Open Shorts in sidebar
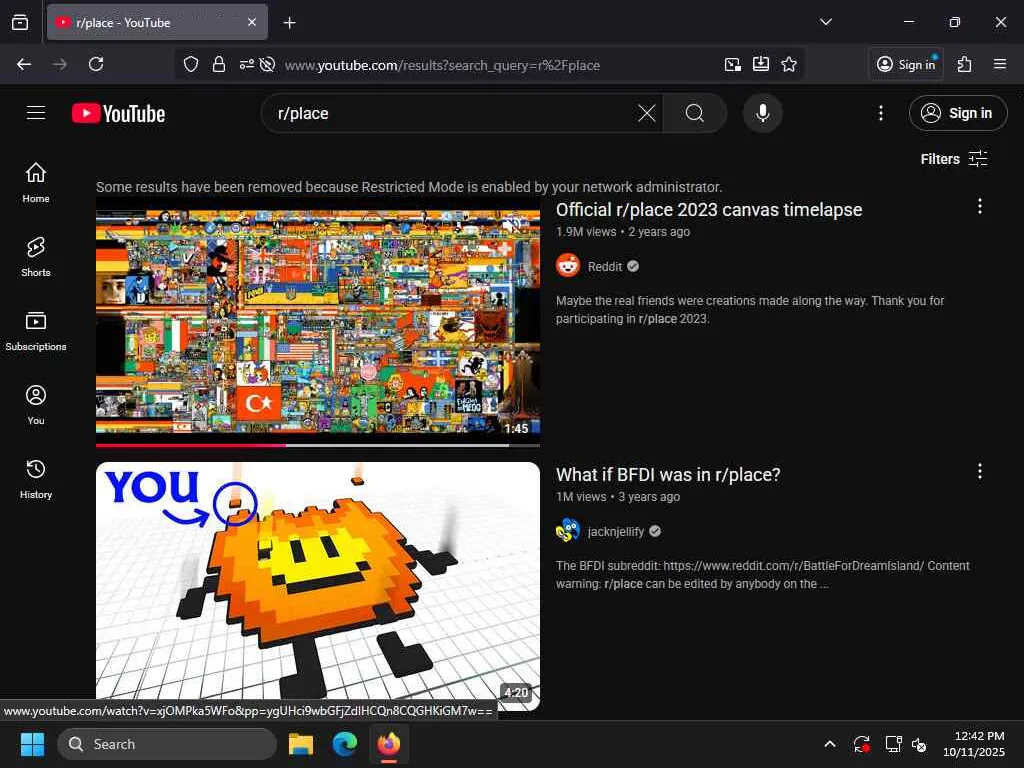Image resolution: width=1024 pixels, height=768 pixels. [36, 257]
